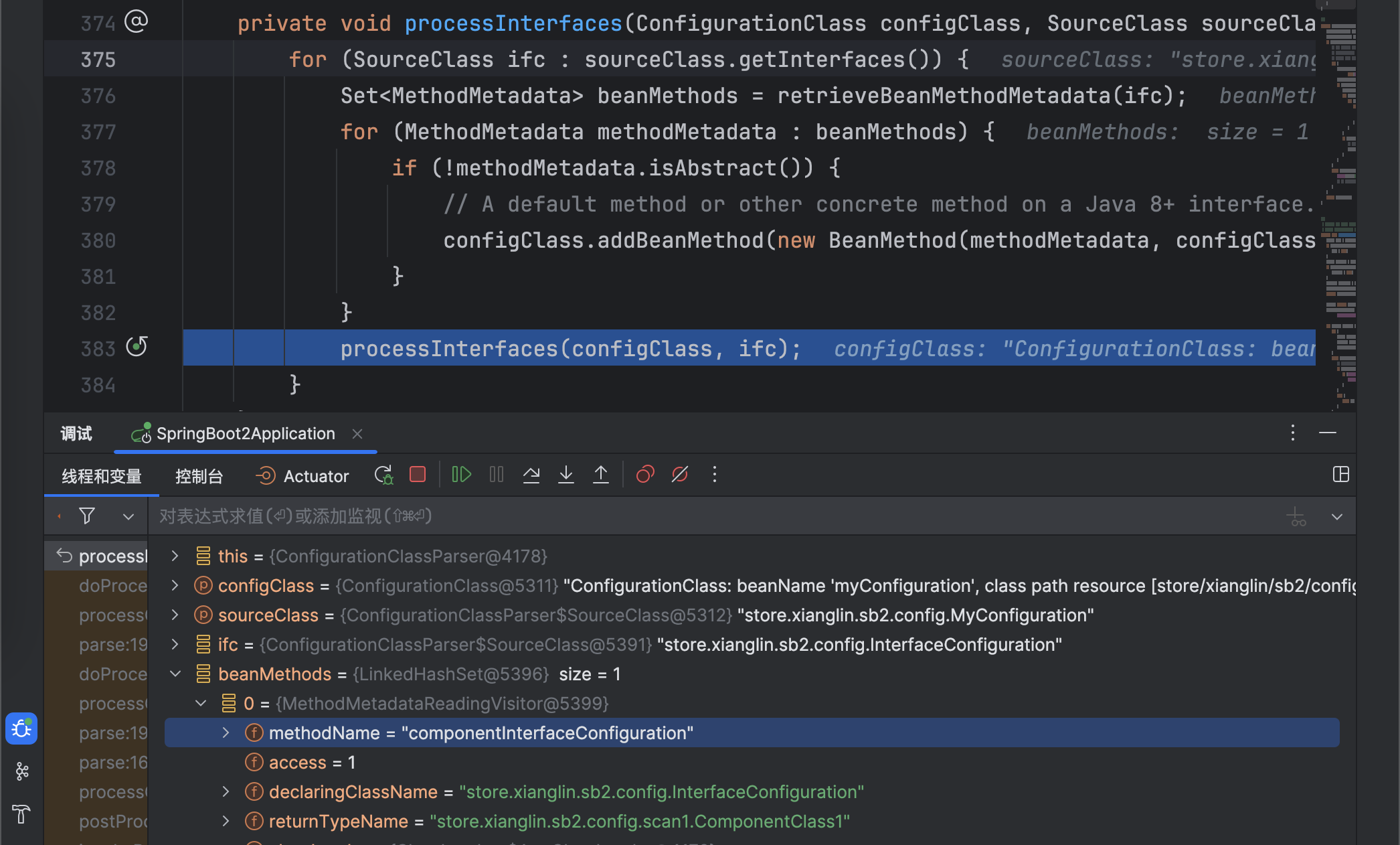Screen dimensions: 1400x845
Task: Click the processInterfaces method name line 374
Action: [513, 23]
